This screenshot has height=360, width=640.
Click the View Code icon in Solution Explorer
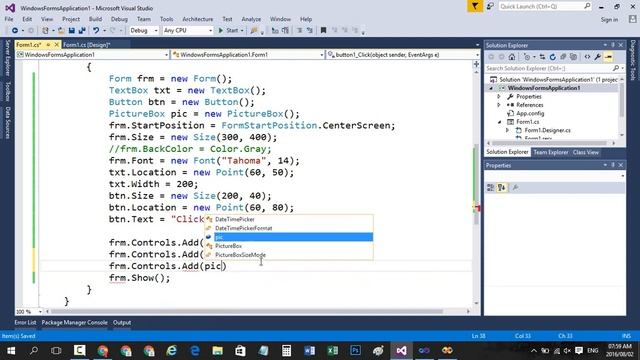(587, 57)
